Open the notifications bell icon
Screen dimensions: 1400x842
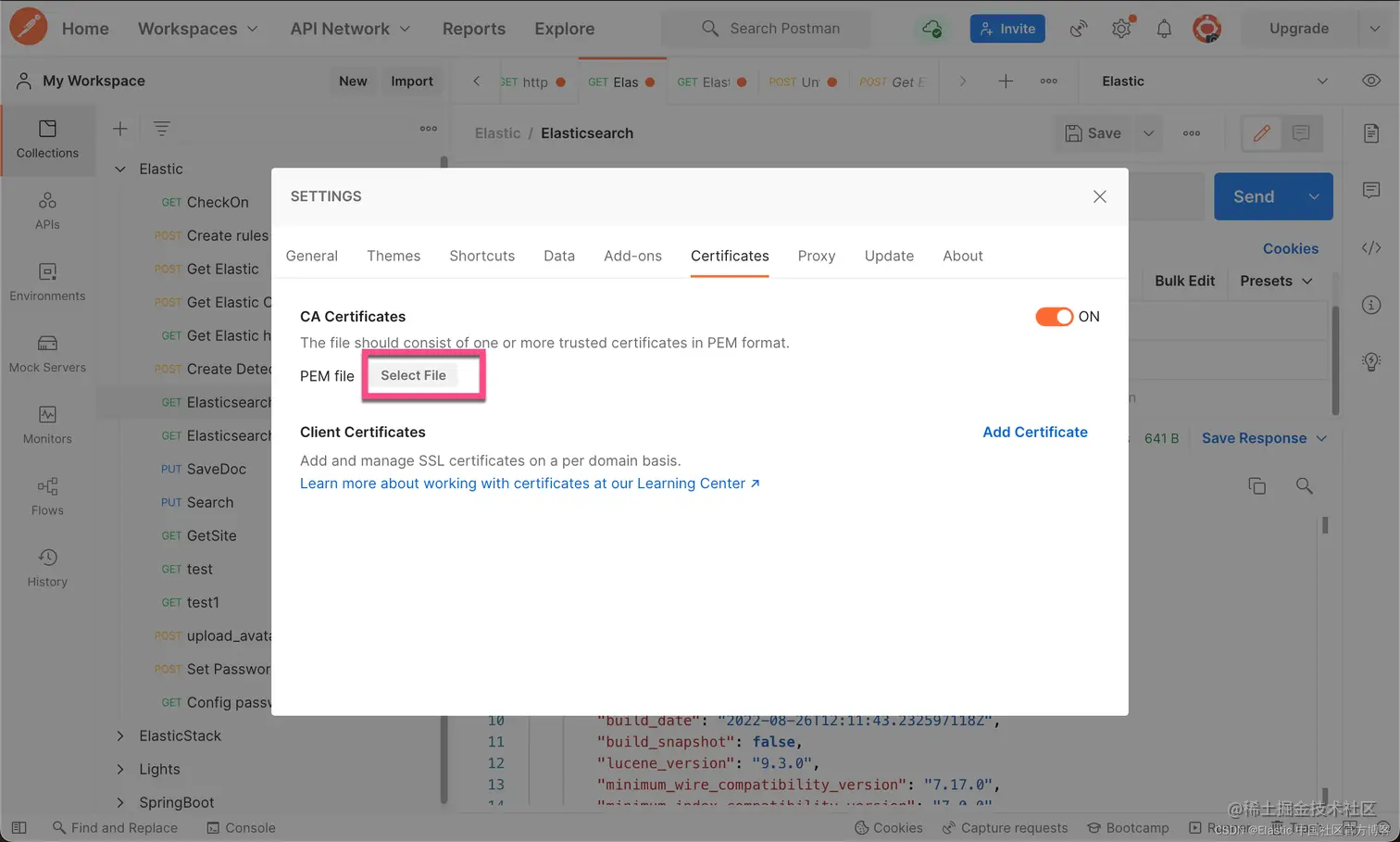point(1164,29)
